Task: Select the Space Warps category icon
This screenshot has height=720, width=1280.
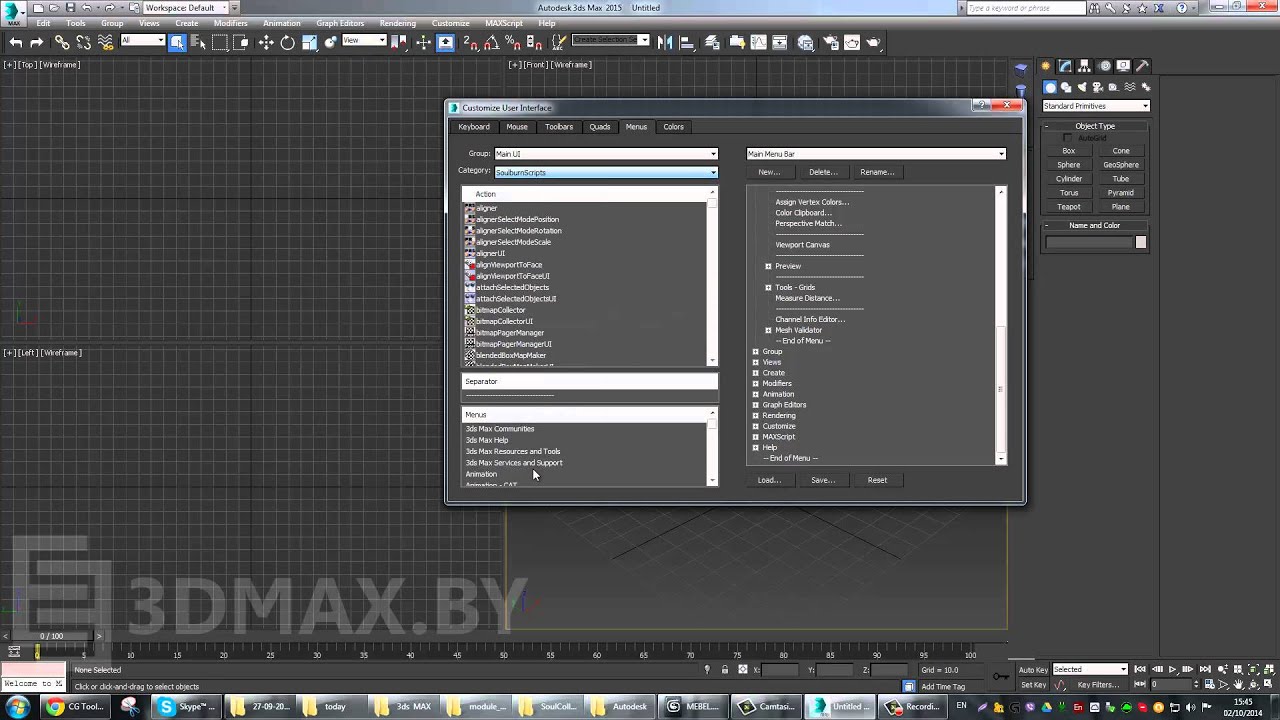Action: pyautogui.click(x=1130, y=87)
